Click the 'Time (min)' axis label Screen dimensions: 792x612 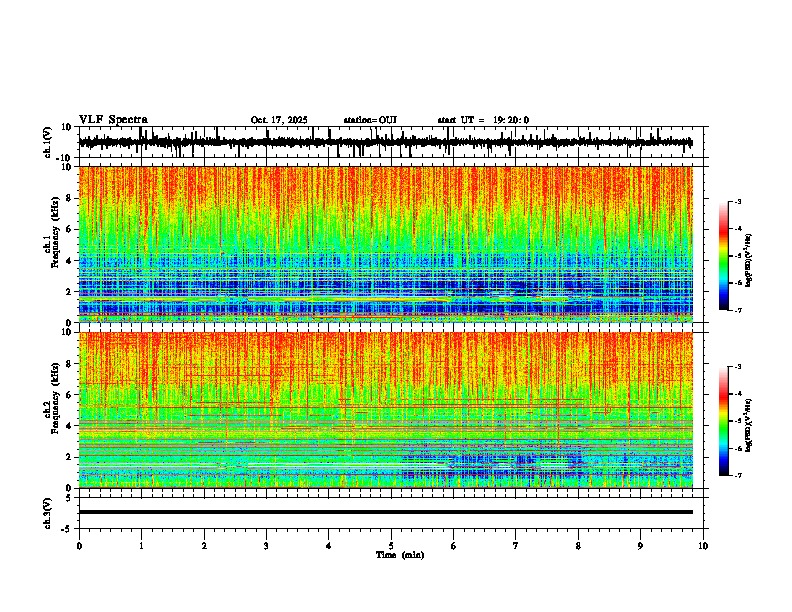click(400, 555)
